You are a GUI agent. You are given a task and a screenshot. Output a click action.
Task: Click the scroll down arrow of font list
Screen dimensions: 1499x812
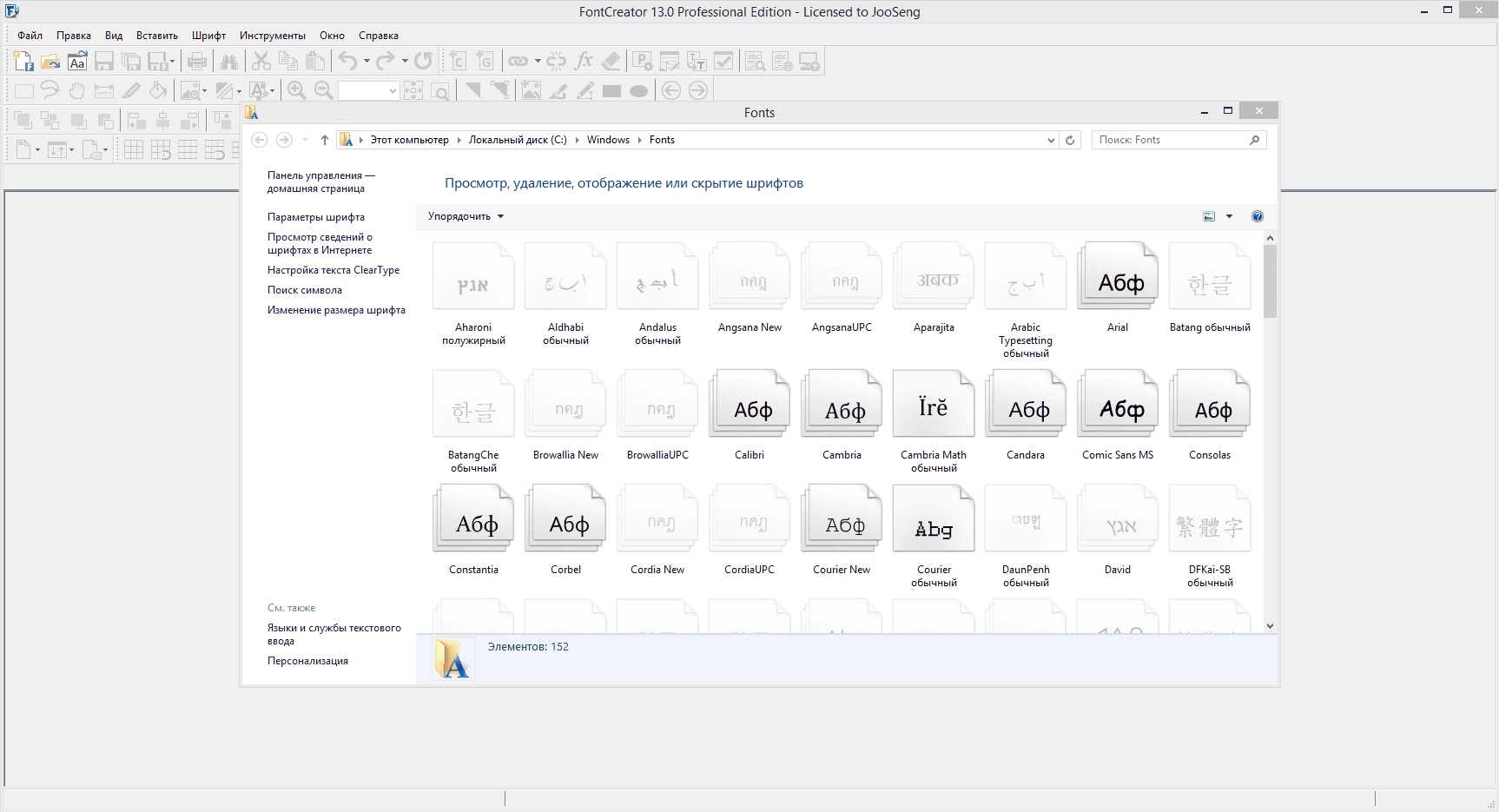[1270, 625]
